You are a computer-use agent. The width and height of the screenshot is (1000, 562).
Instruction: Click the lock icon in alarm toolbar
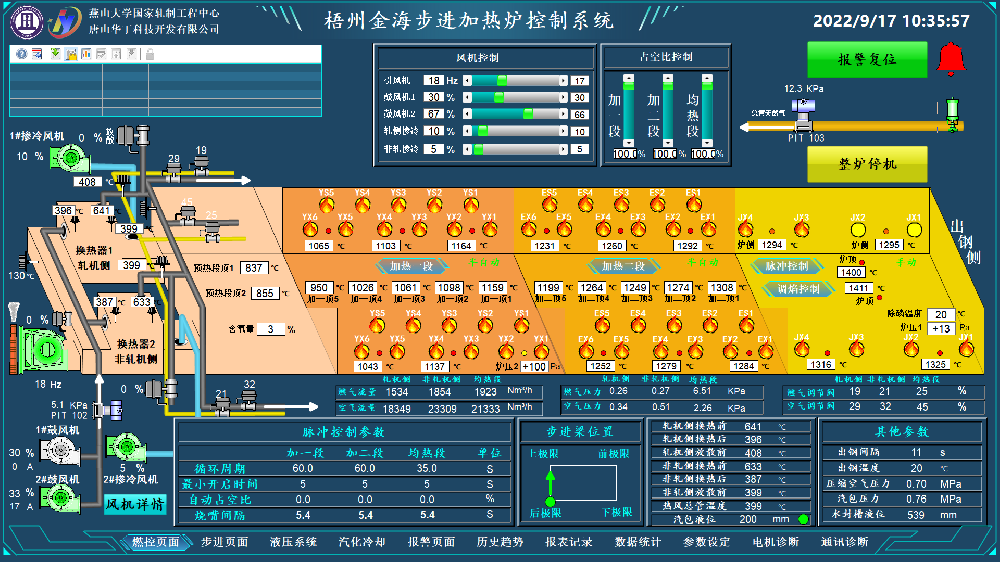149,54
